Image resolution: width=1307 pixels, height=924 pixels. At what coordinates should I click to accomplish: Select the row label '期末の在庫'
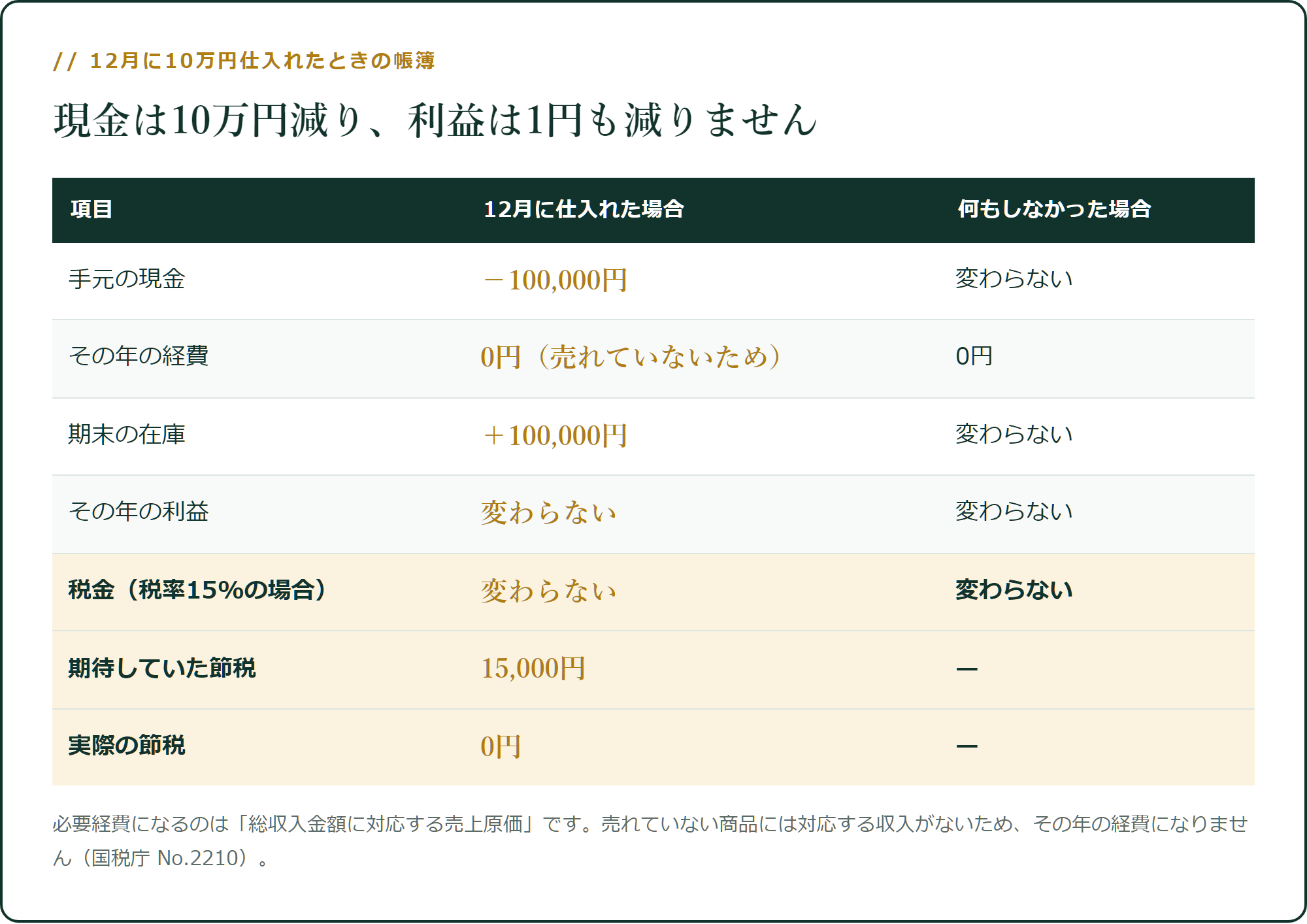[127, 435]
